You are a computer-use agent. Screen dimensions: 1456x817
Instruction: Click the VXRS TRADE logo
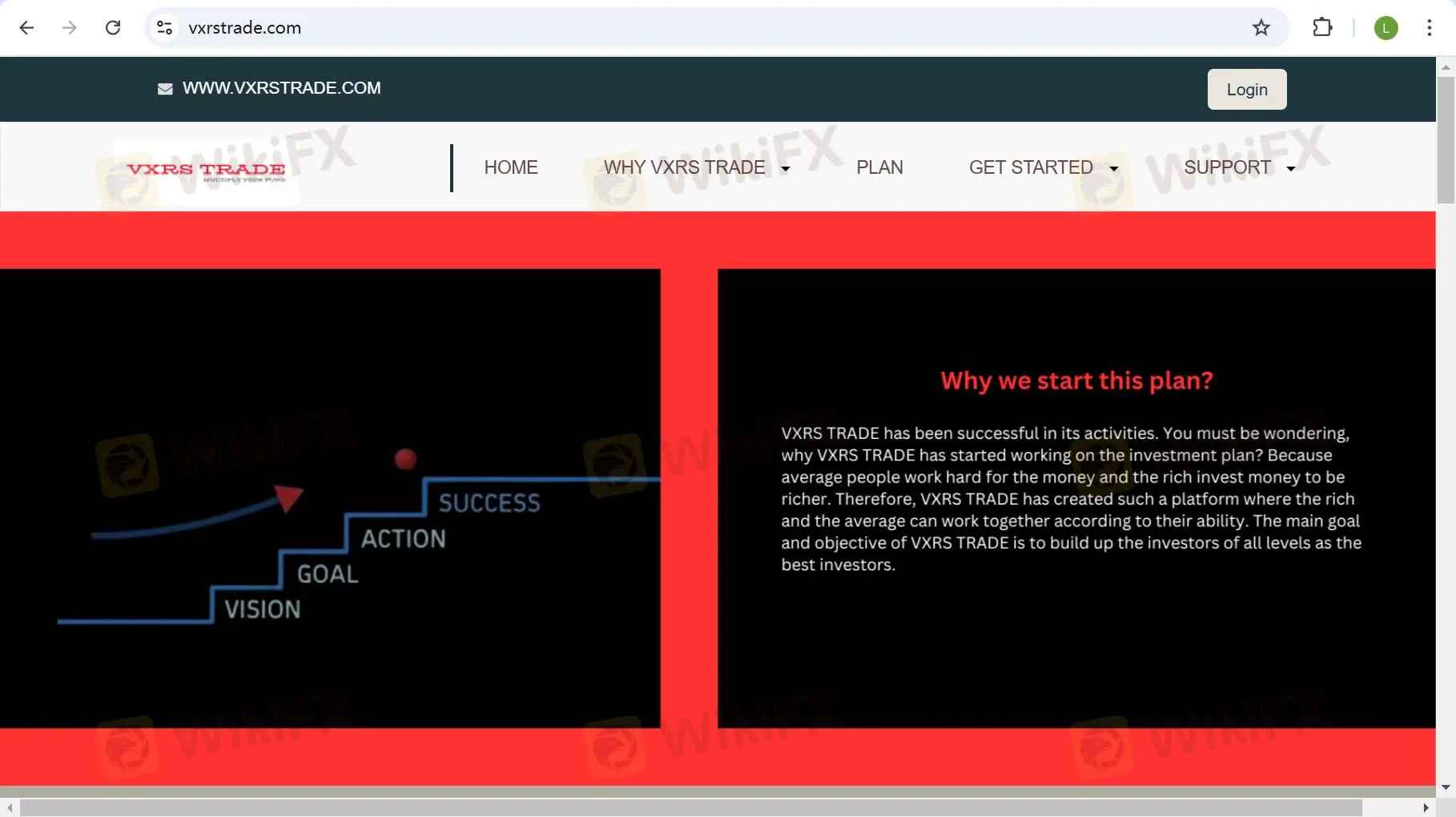point(206,170)
